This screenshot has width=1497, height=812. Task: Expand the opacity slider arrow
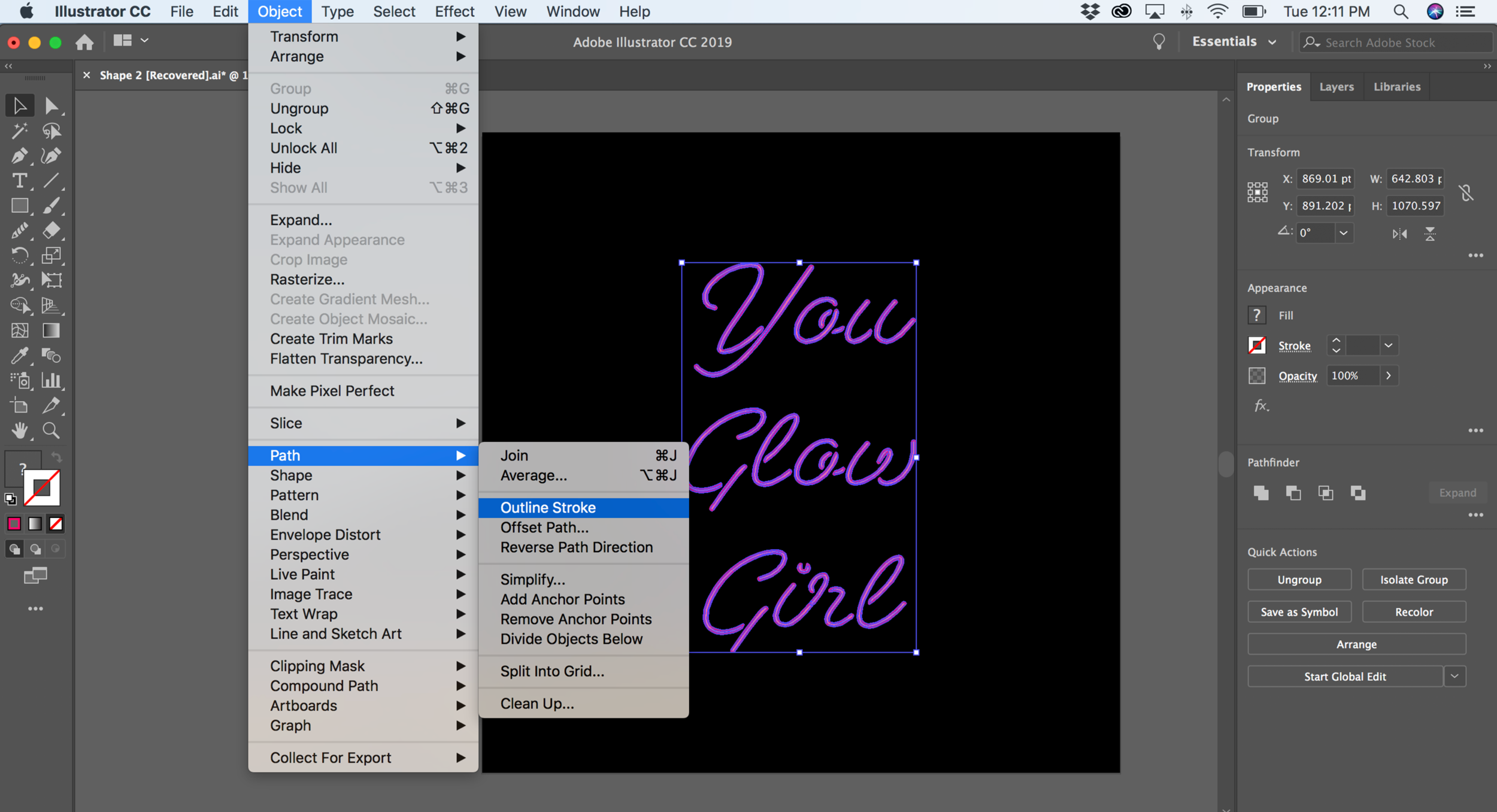1388,375
